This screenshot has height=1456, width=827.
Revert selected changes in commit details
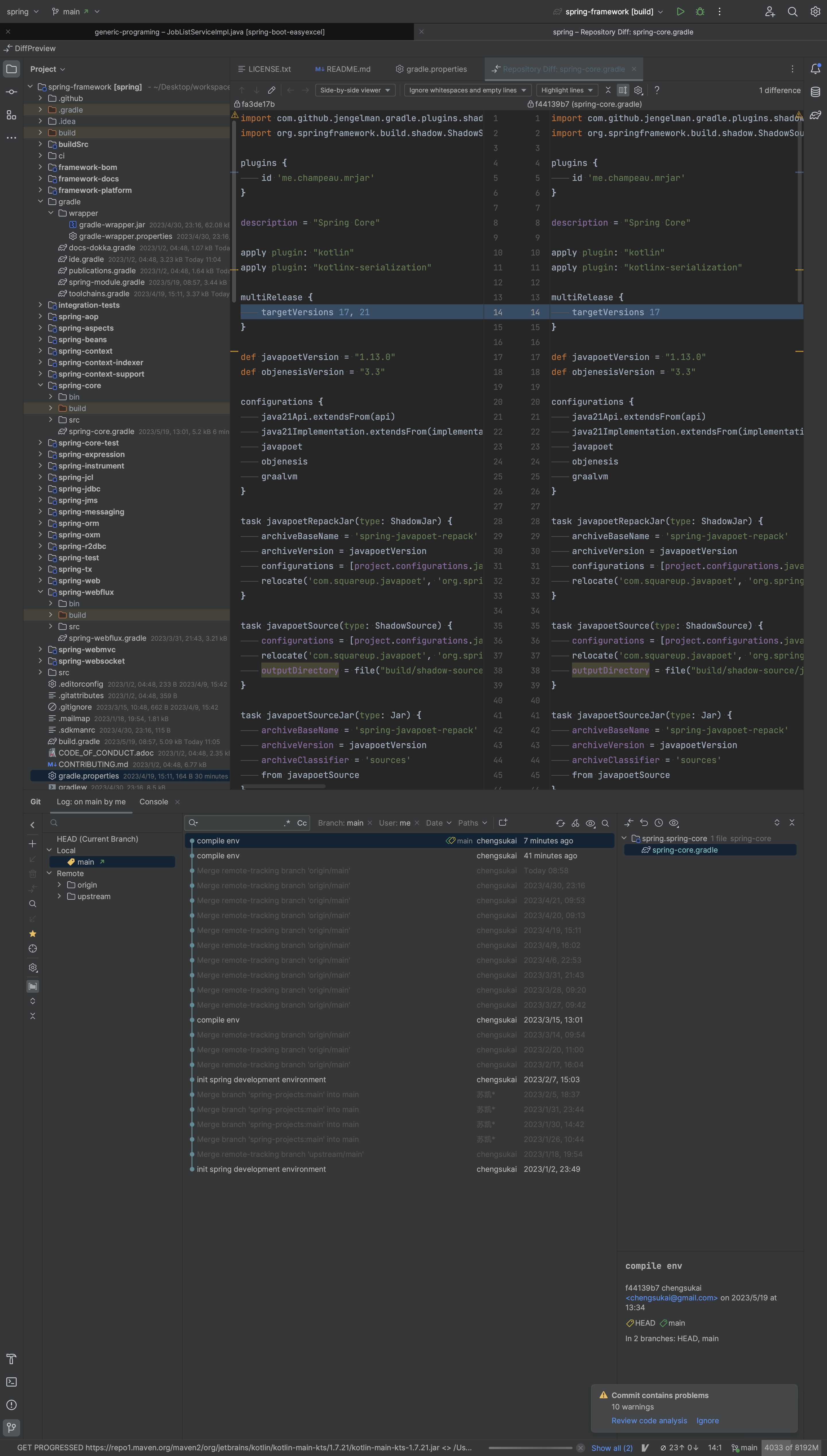[644, 823]
